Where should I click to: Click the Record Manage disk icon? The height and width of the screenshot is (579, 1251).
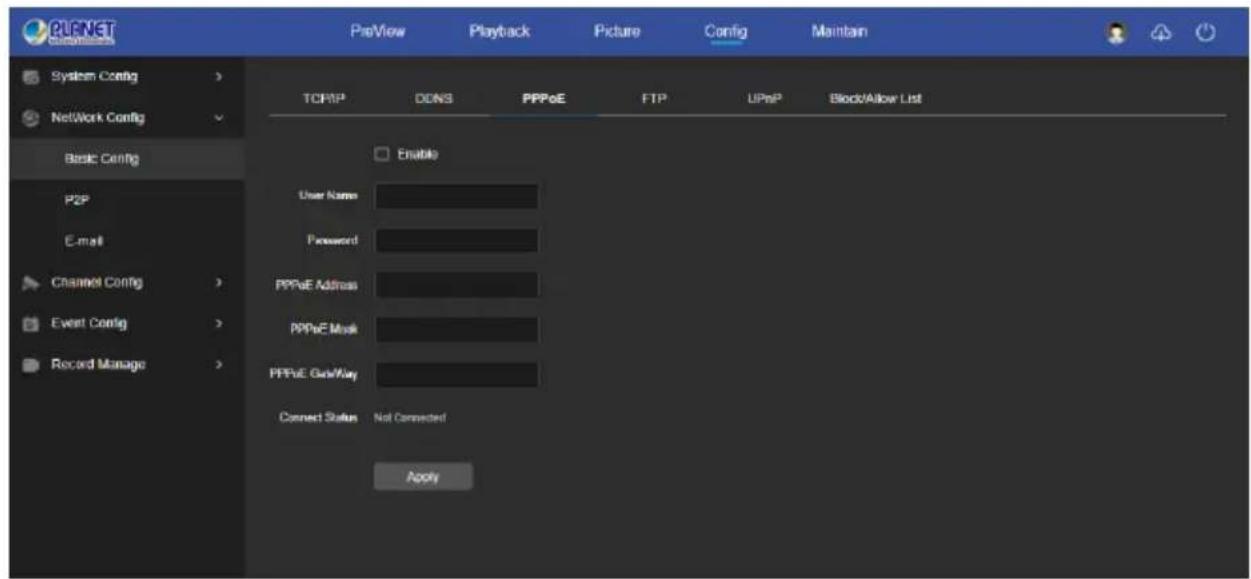[28, 365]
